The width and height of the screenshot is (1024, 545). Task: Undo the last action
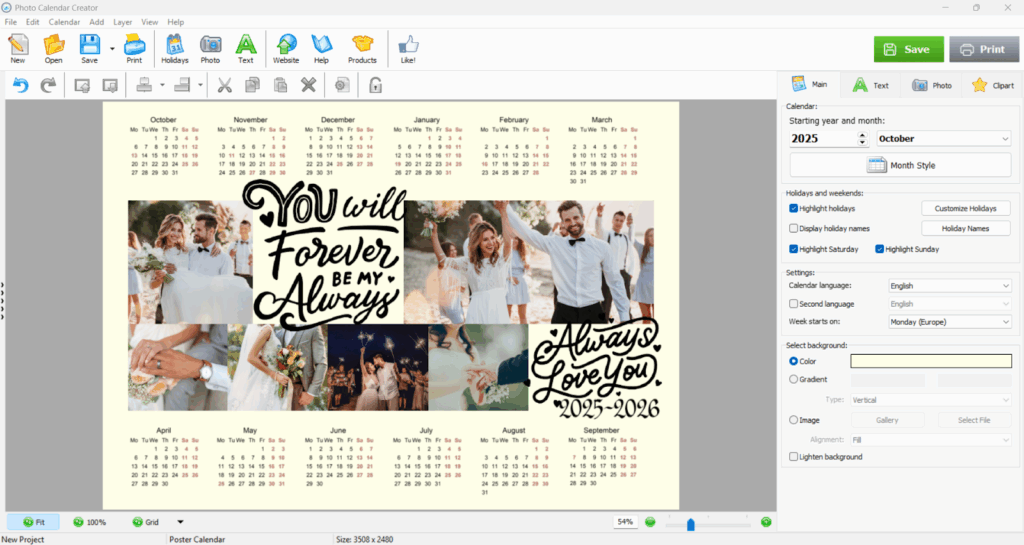(20, 86)
